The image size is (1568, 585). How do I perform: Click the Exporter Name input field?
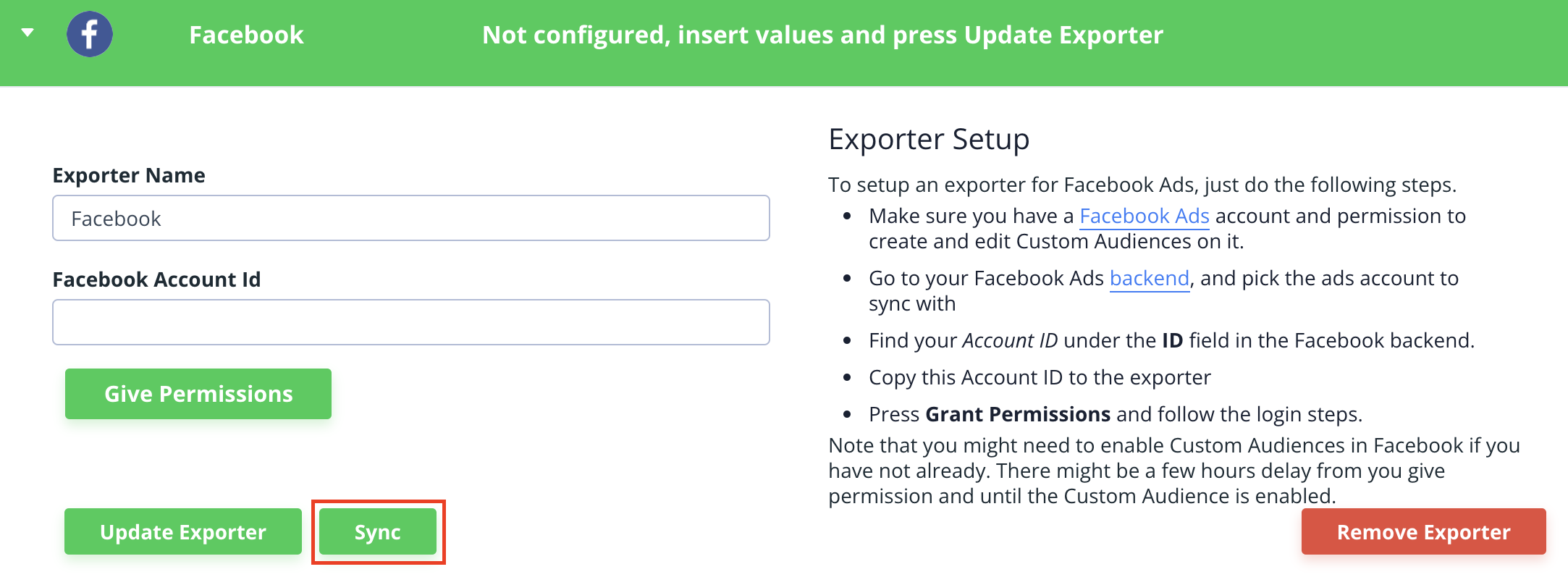pos(410,218)
